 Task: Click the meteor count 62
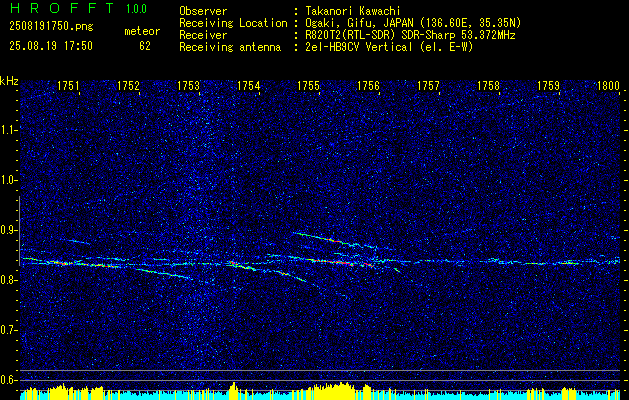(145, 46)
